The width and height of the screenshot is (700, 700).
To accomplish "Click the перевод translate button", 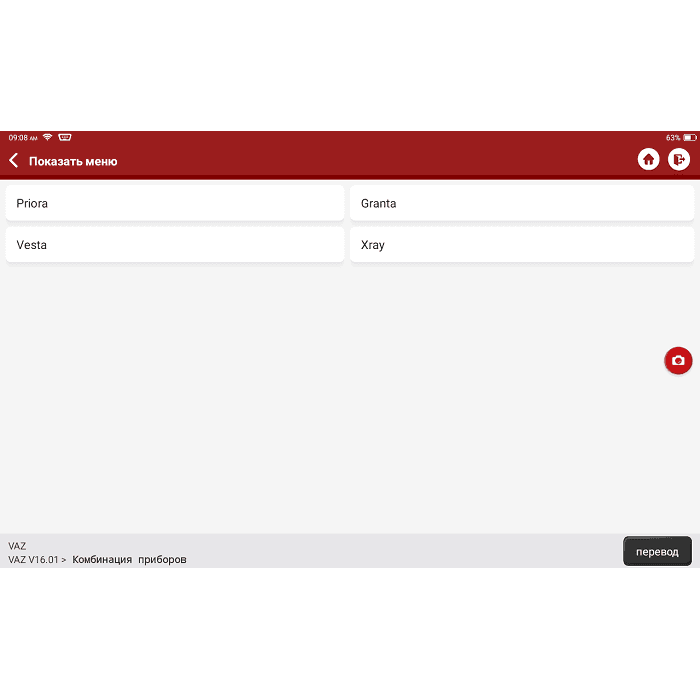I will click(x=657, y=551).
